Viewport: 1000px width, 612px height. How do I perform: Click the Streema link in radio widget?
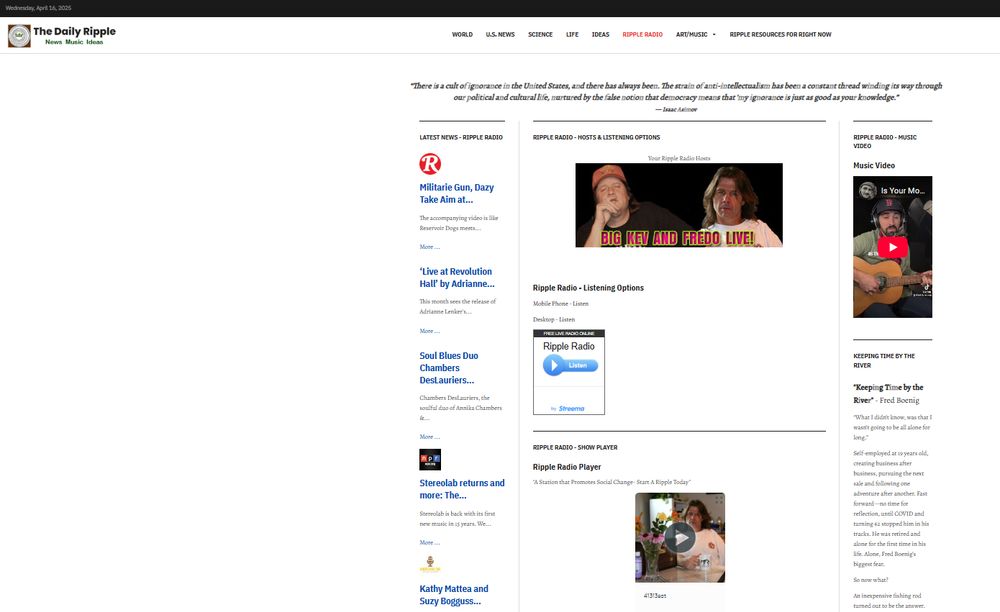tap(571, 409)
